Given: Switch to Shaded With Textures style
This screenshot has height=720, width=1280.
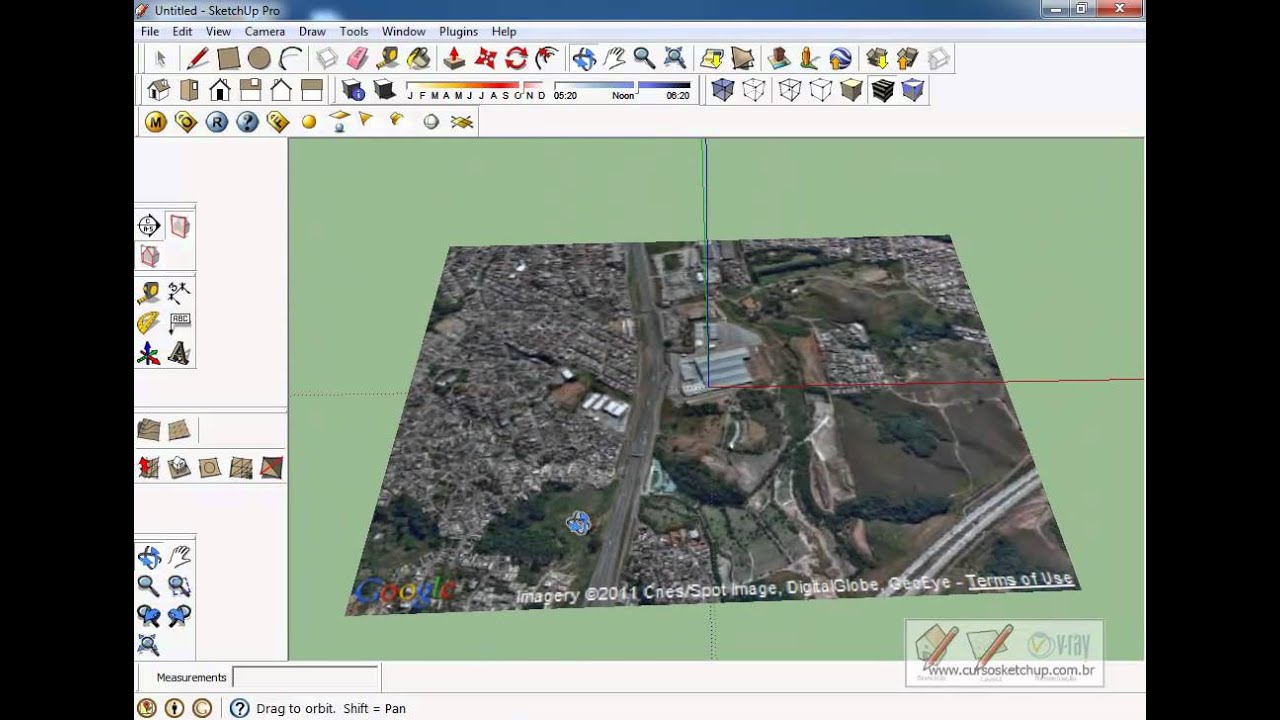Looking at the screenshot, I should coord(882,91).
